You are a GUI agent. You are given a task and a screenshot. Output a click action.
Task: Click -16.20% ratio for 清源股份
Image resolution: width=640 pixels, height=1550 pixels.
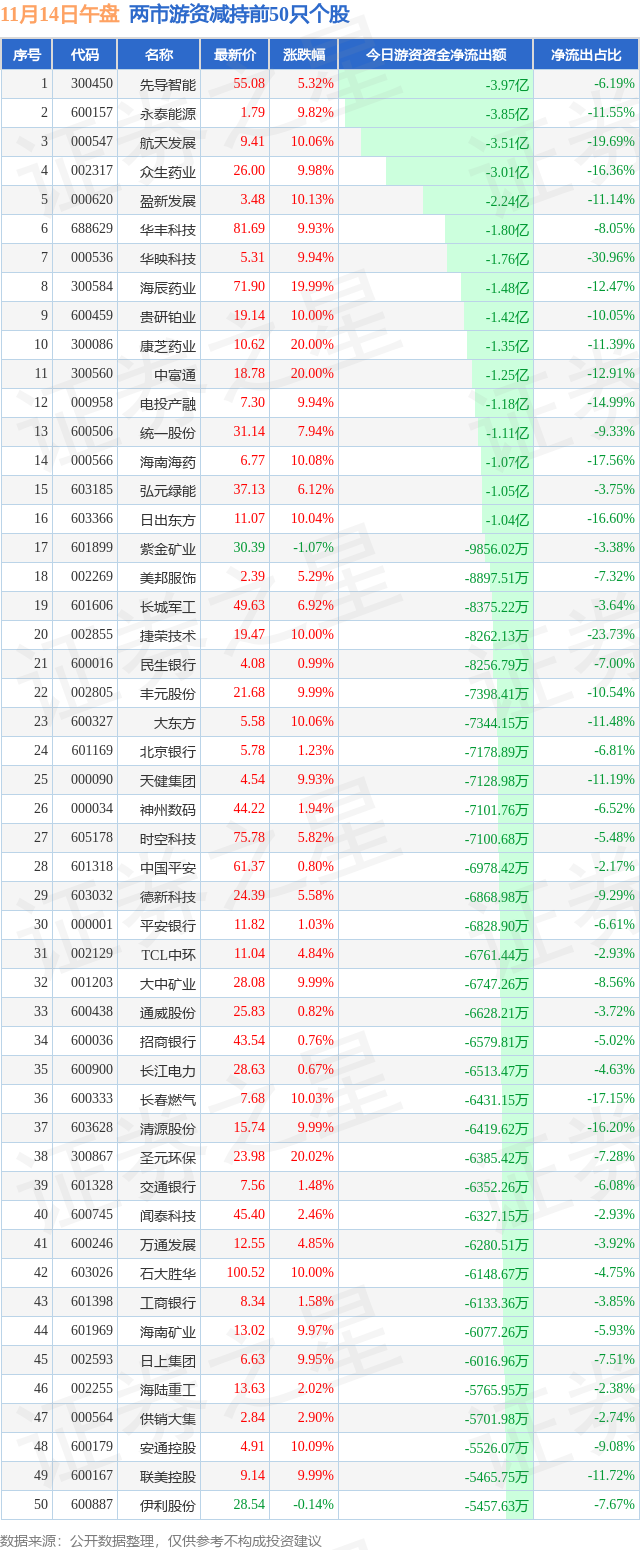click(x=612, y=1128)
